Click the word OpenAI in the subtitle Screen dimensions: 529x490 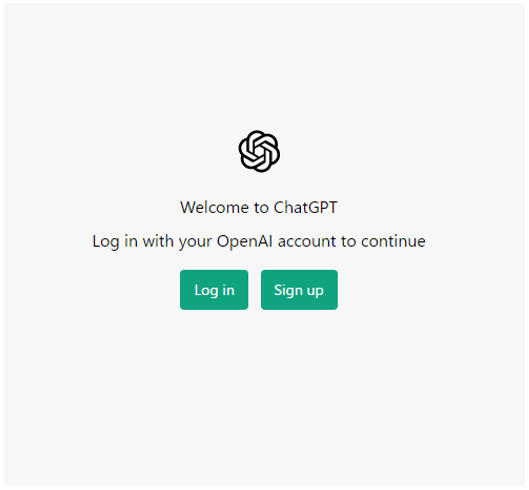point(245,241)
